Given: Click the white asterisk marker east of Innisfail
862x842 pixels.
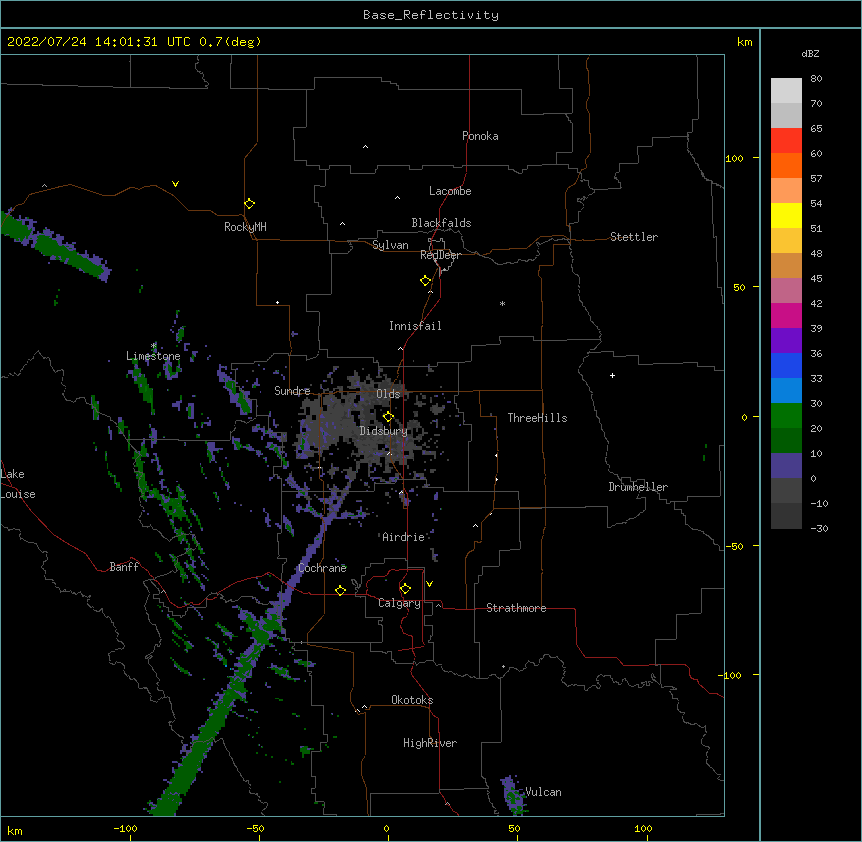Looking at the screenshot, I should (x=502, y=303).
